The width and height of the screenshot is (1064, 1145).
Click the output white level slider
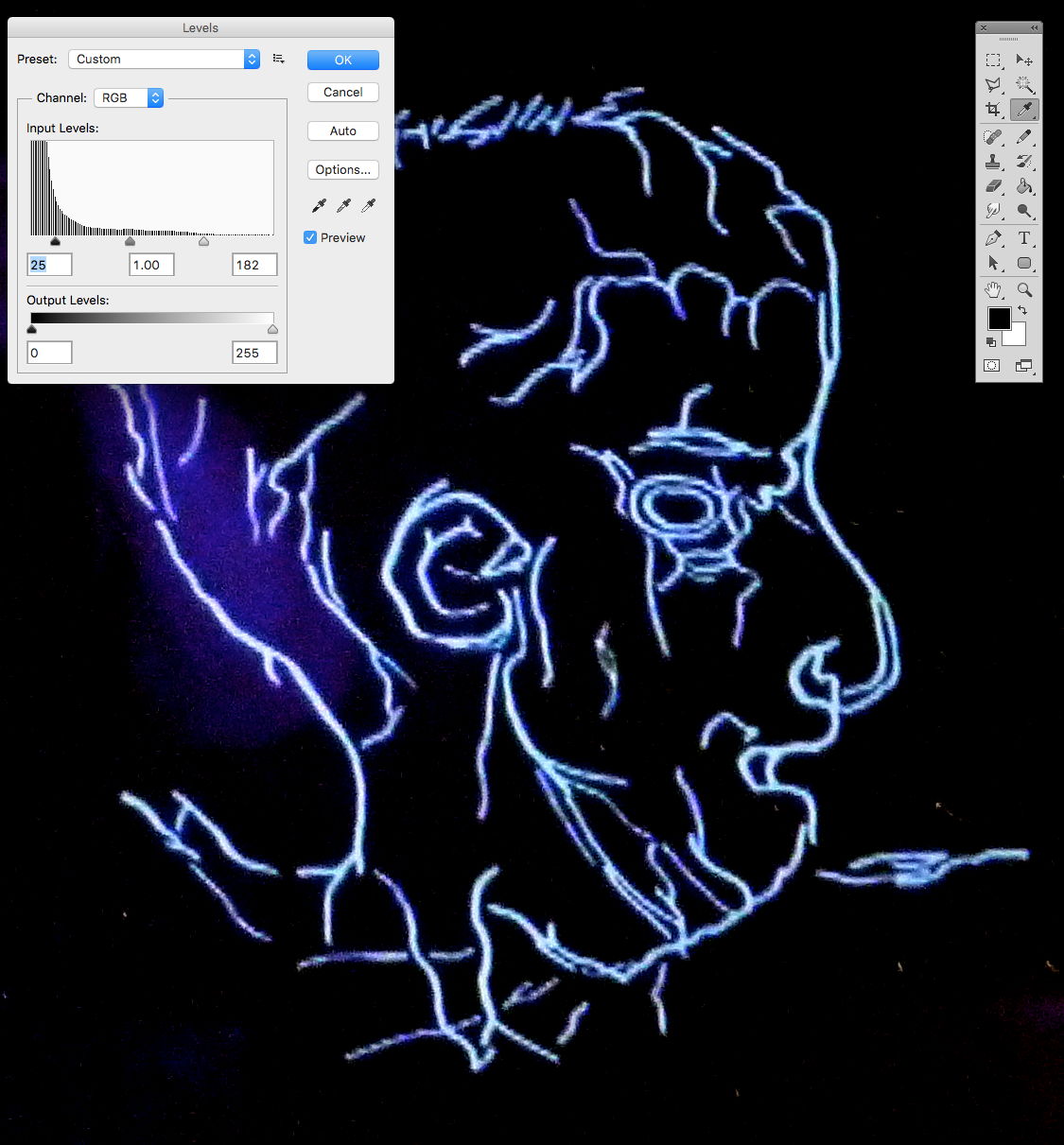click(273, 329)
